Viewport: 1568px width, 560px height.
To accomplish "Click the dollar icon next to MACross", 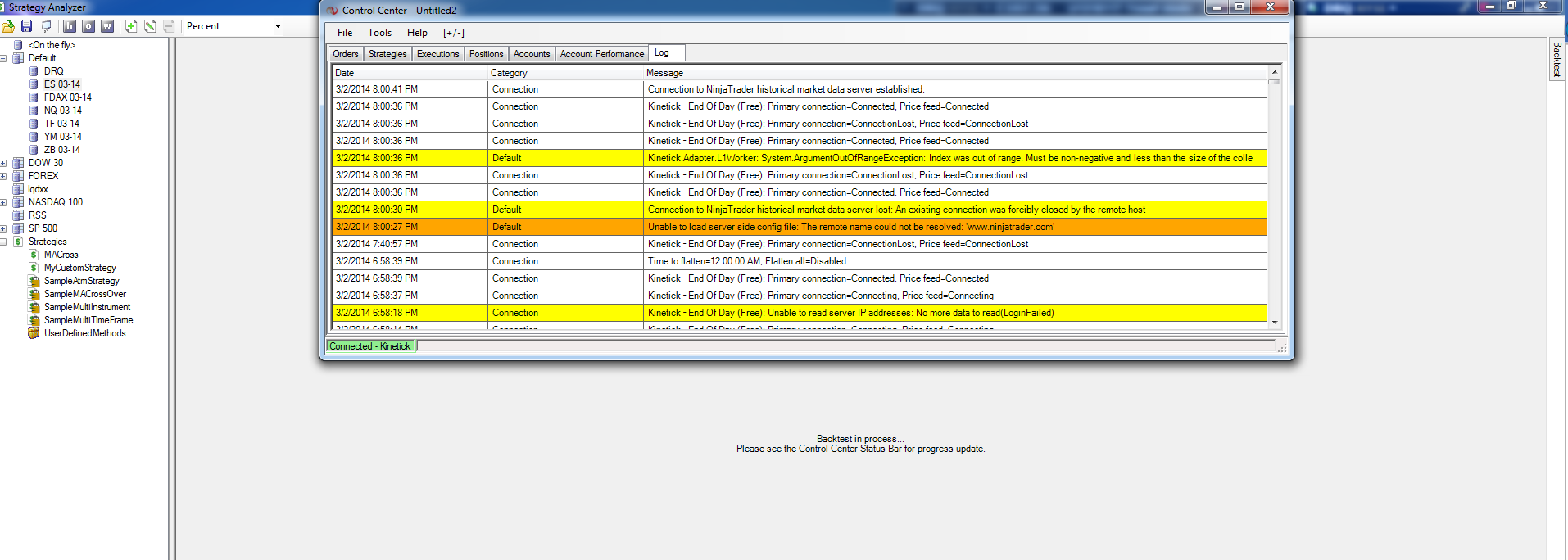I will [34, 255].
